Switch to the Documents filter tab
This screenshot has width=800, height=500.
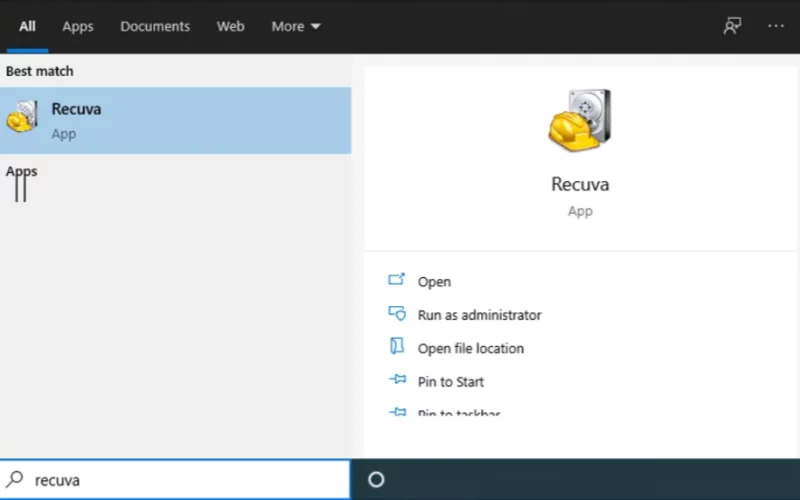coord(155,26)
